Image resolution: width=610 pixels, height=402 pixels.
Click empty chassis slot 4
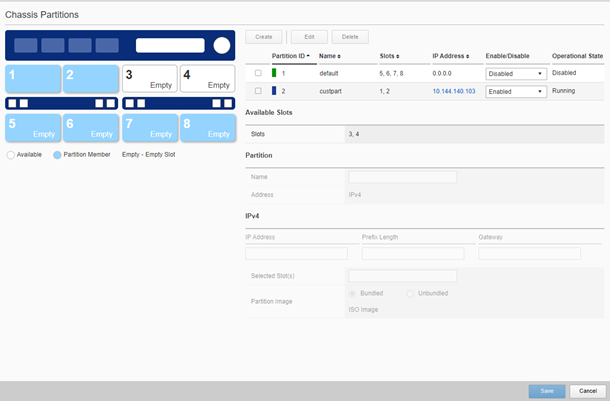(207, 79)
